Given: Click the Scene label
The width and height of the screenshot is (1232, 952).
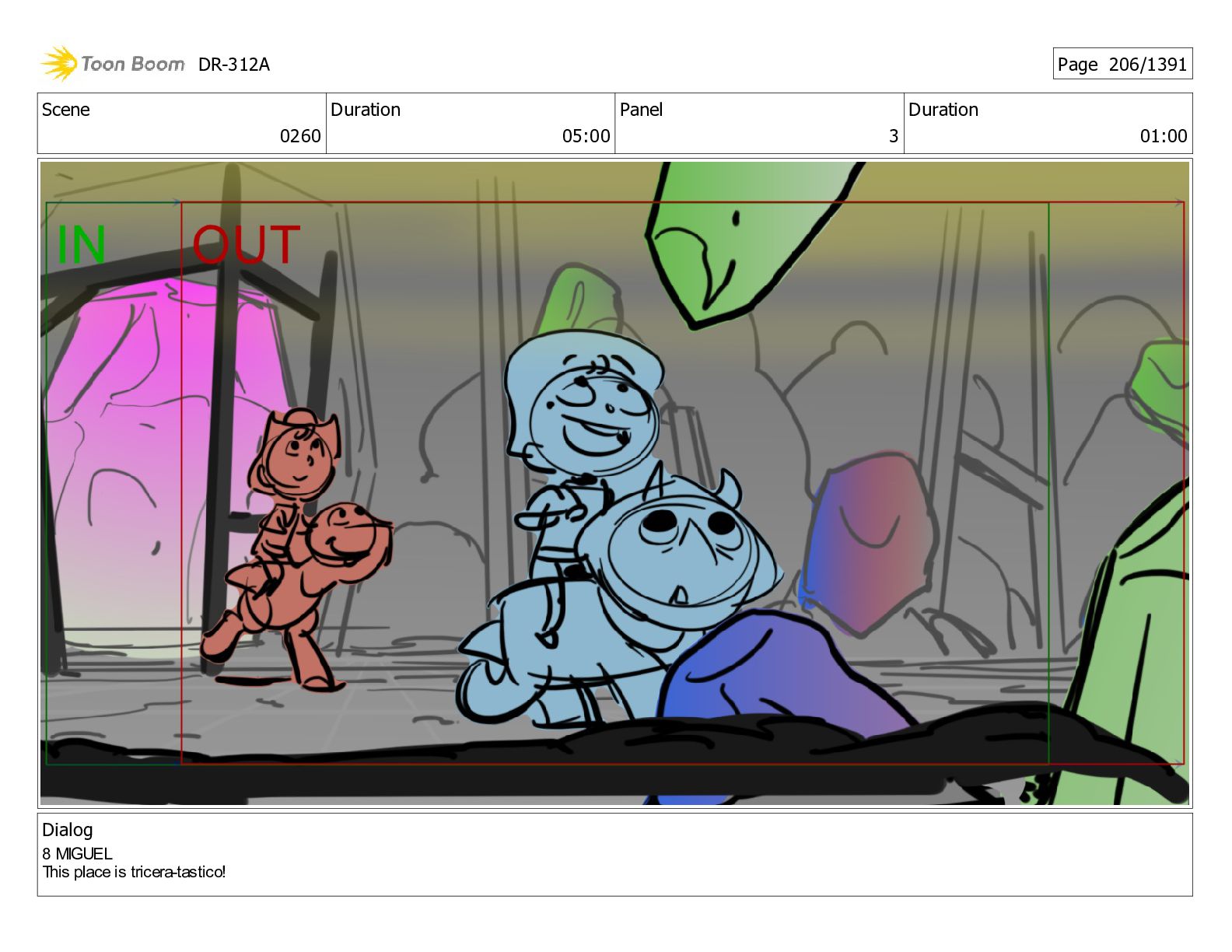Looking at the screenshot, I should point(66,110).
